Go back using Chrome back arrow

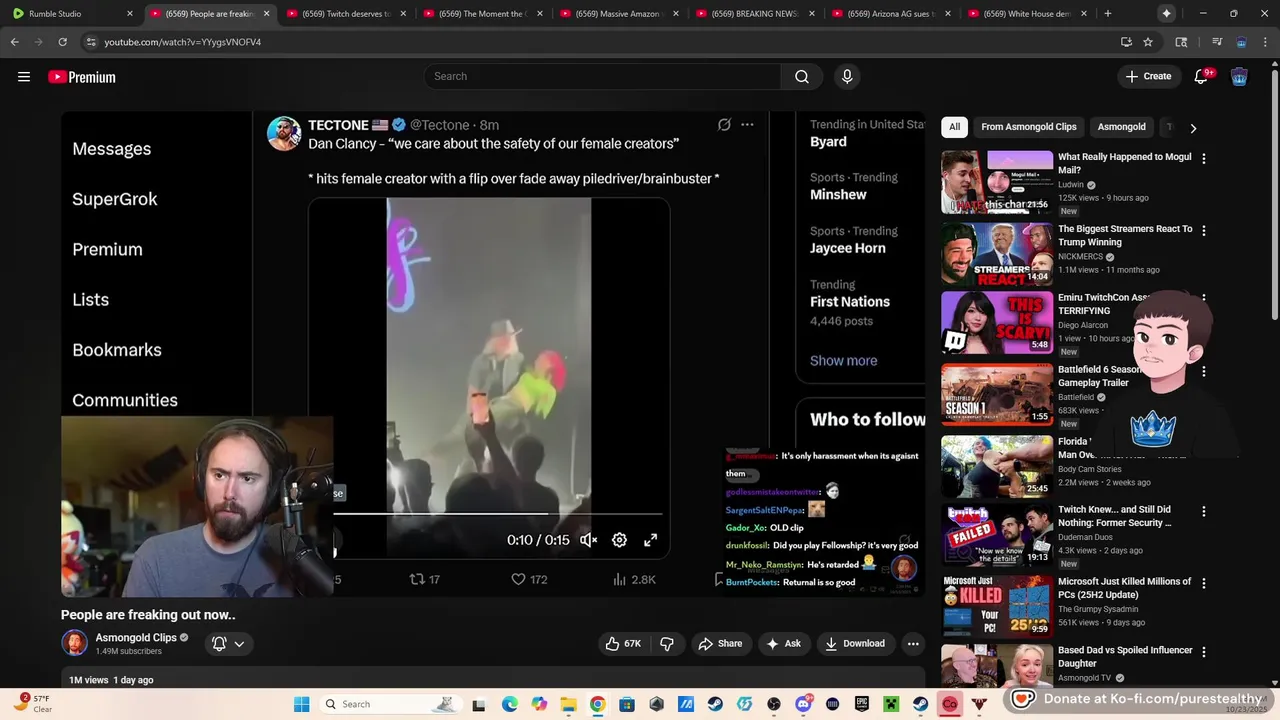click(14, 42)
